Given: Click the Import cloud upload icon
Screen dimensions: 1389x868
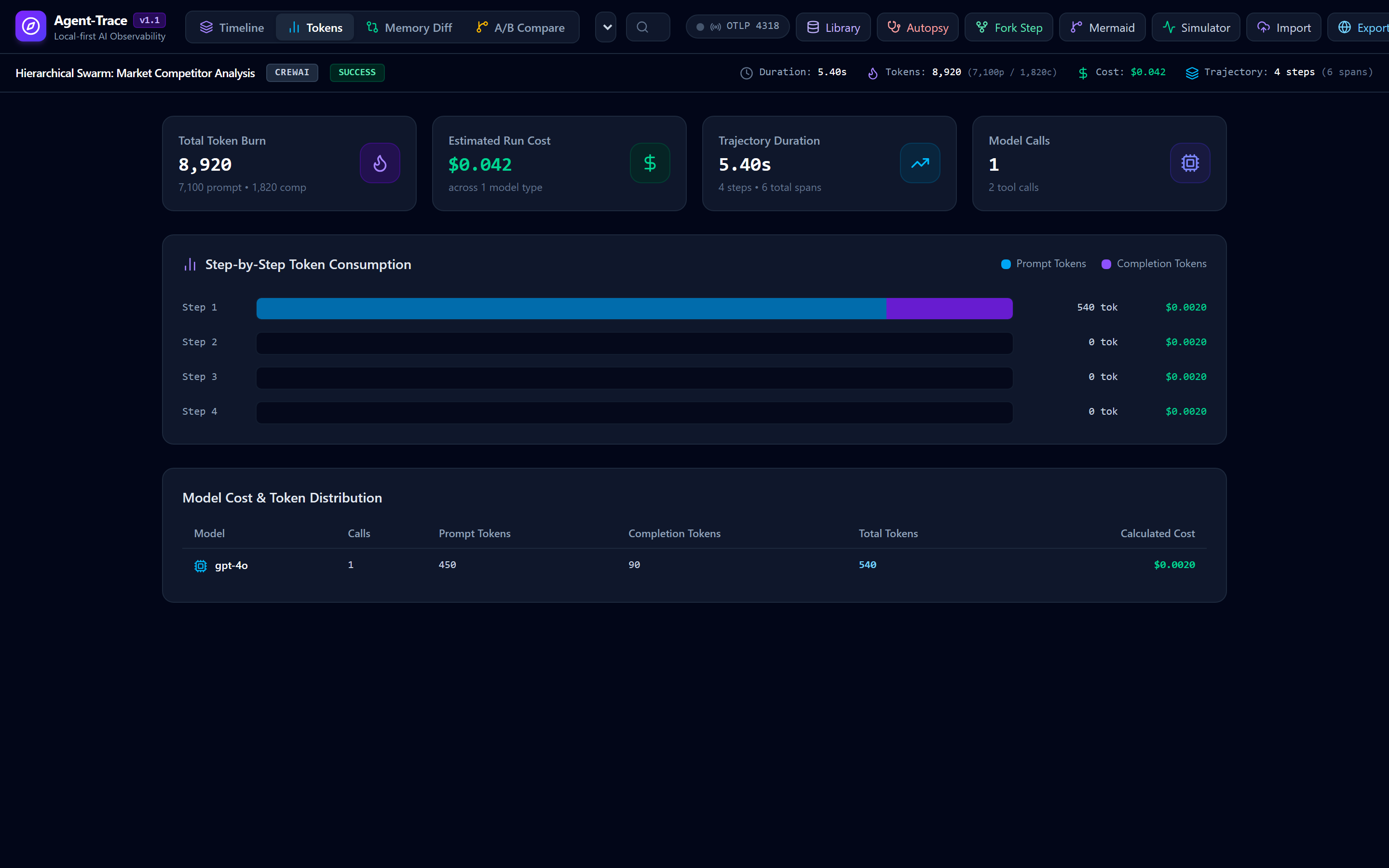Looking at the screenshot, I should (1263, 27).
